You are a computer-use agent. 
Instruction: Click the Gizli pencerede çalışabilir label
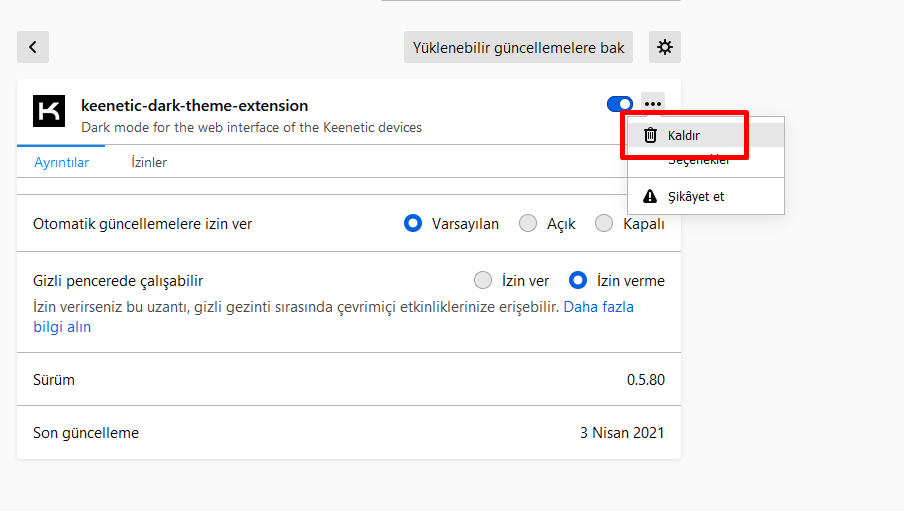pyautogui.click(x=118, y=281)
